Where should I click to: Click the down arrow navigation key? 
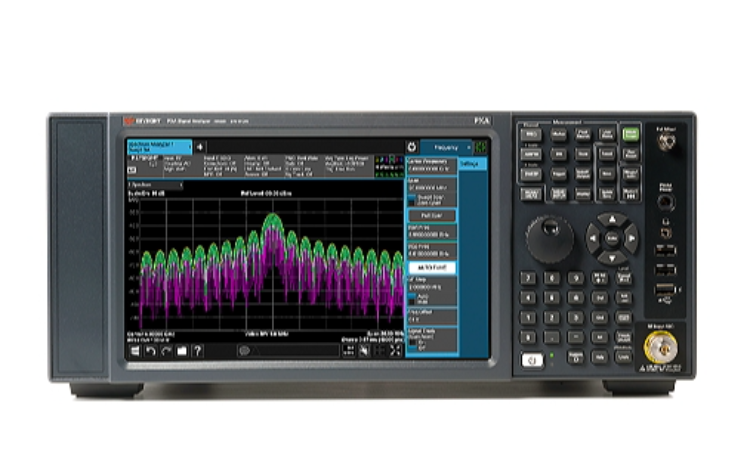[612, 258]
